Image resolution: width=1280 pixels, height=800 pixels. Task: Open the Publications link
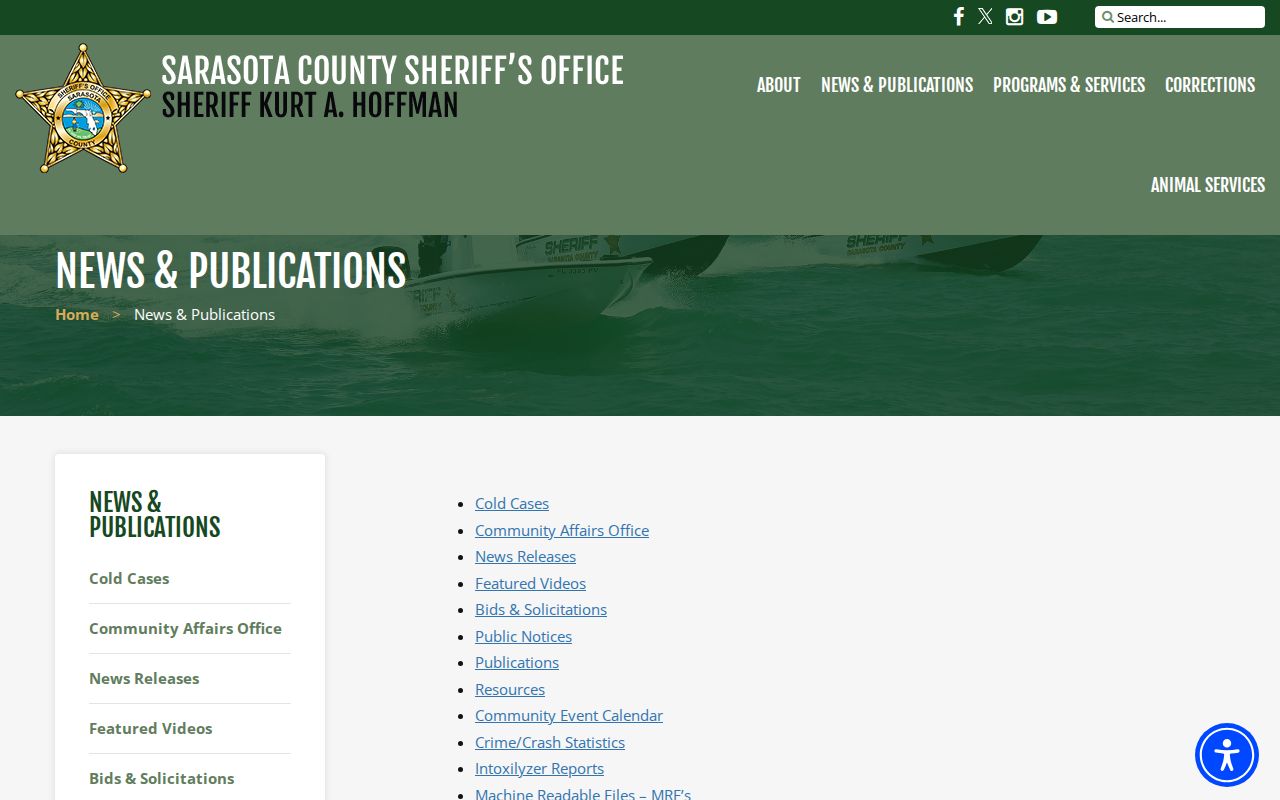click(517, 662)
